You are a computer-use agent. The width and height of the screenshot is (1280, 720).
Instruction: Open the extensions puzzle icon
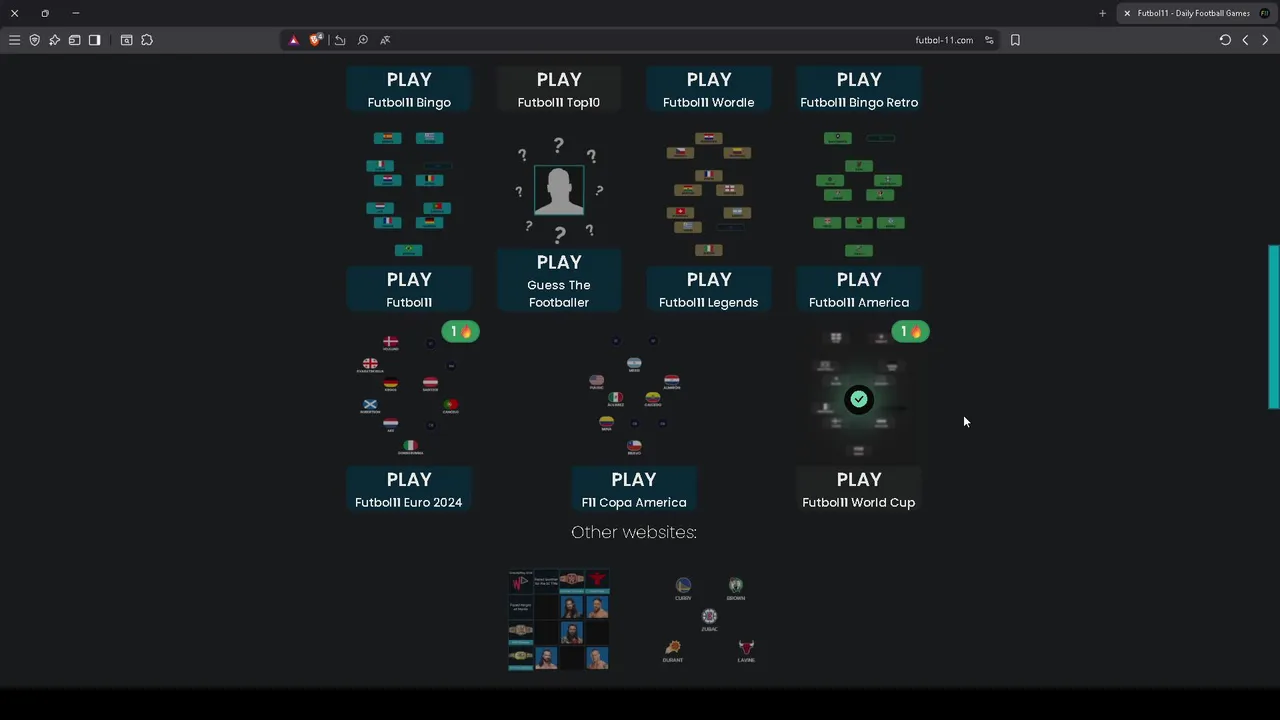[x=147, y=40]
